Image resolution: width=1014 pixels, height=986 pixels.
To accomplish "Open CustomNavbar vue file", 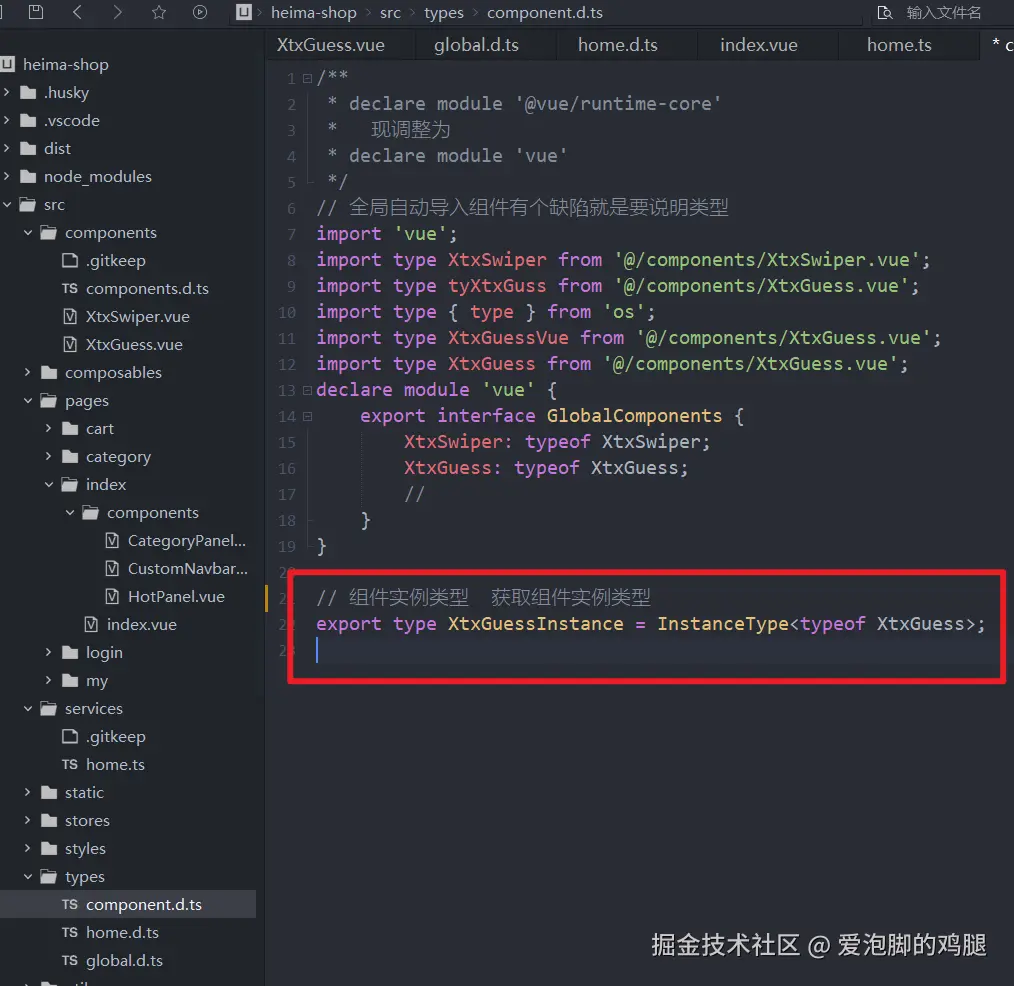I will [188, 568].
